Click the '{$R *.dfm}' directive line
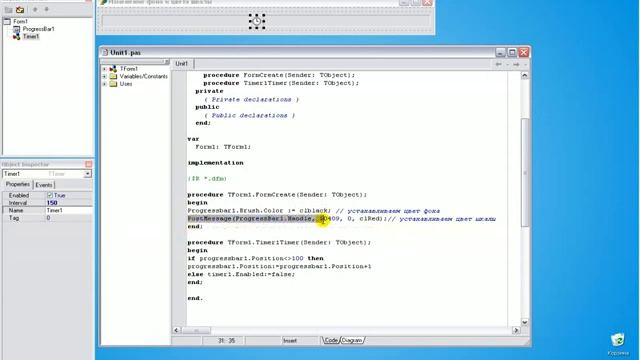This screenshot has height=360, width=640. pos(207,179)
